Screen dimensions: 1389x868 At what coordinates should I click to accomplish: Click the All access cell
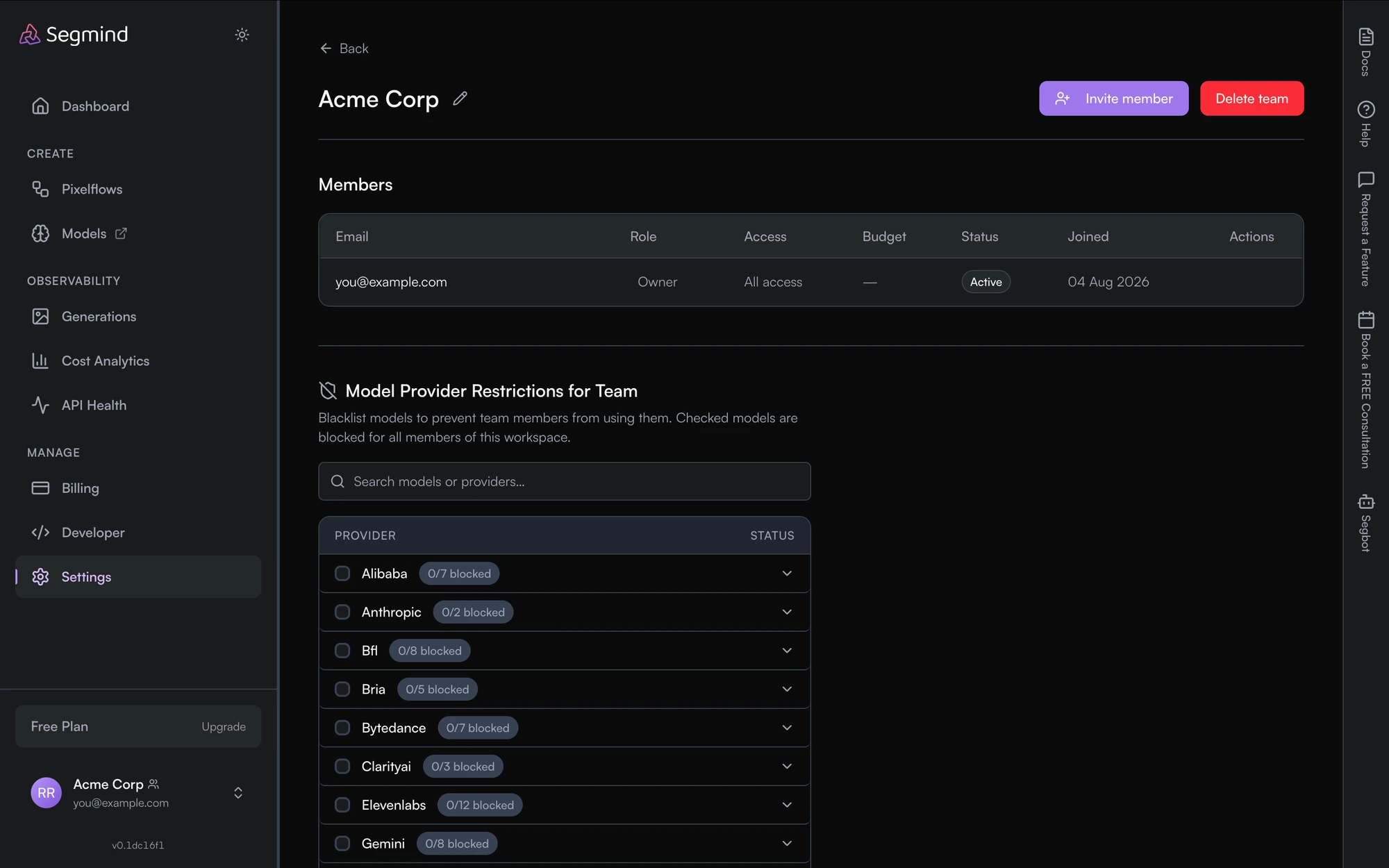pos(773,282)
